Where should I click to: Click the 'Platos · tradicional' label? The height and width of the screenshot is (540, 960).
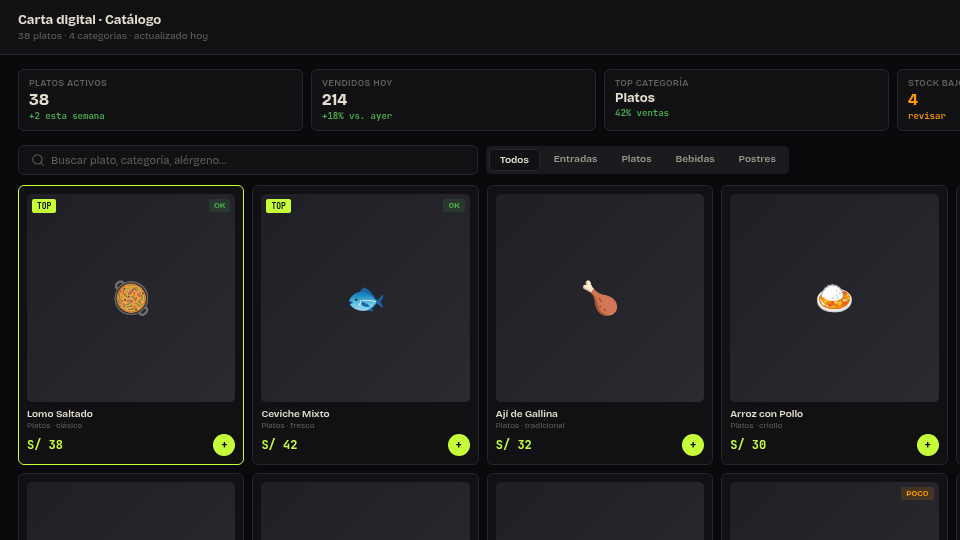tap(530, 426)
